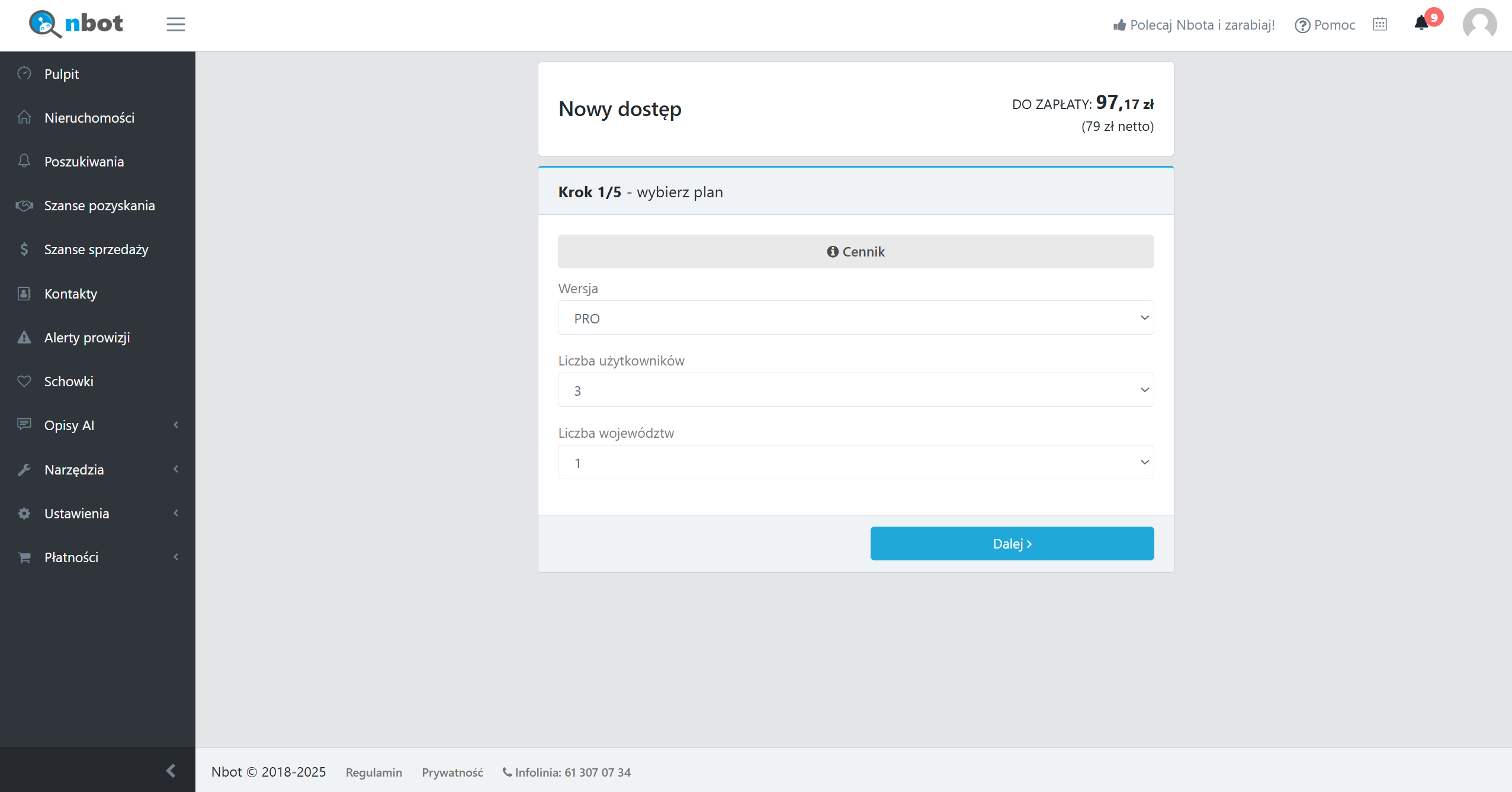The height and width of the screenshot is (792, 1512).
Task: Click the Pomoc help icon
Action: (1302, 25)
